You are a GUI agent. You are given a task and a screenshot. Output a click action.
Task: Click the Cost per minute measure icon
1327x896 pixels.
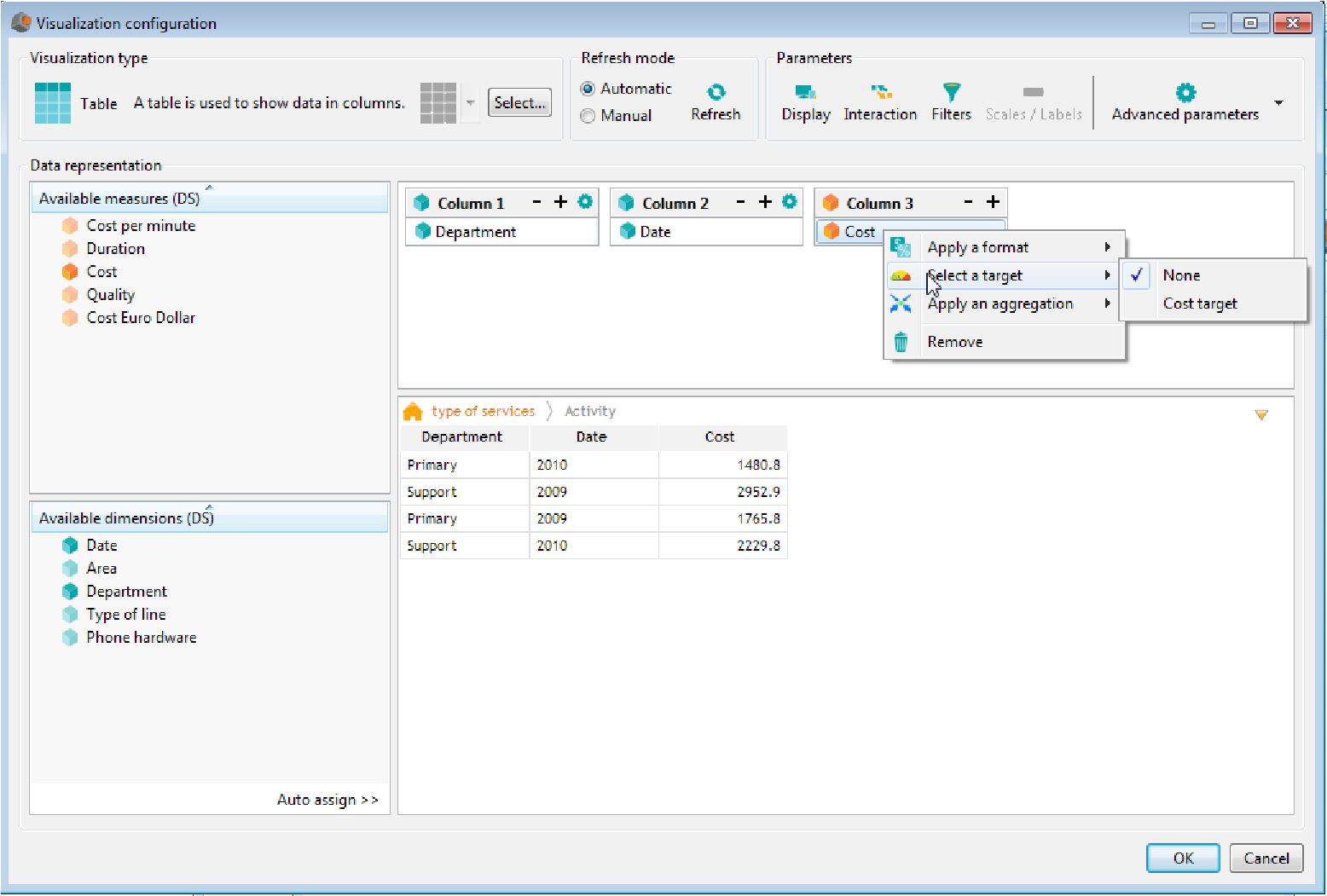pyautogui.click(x=70, y=226)
